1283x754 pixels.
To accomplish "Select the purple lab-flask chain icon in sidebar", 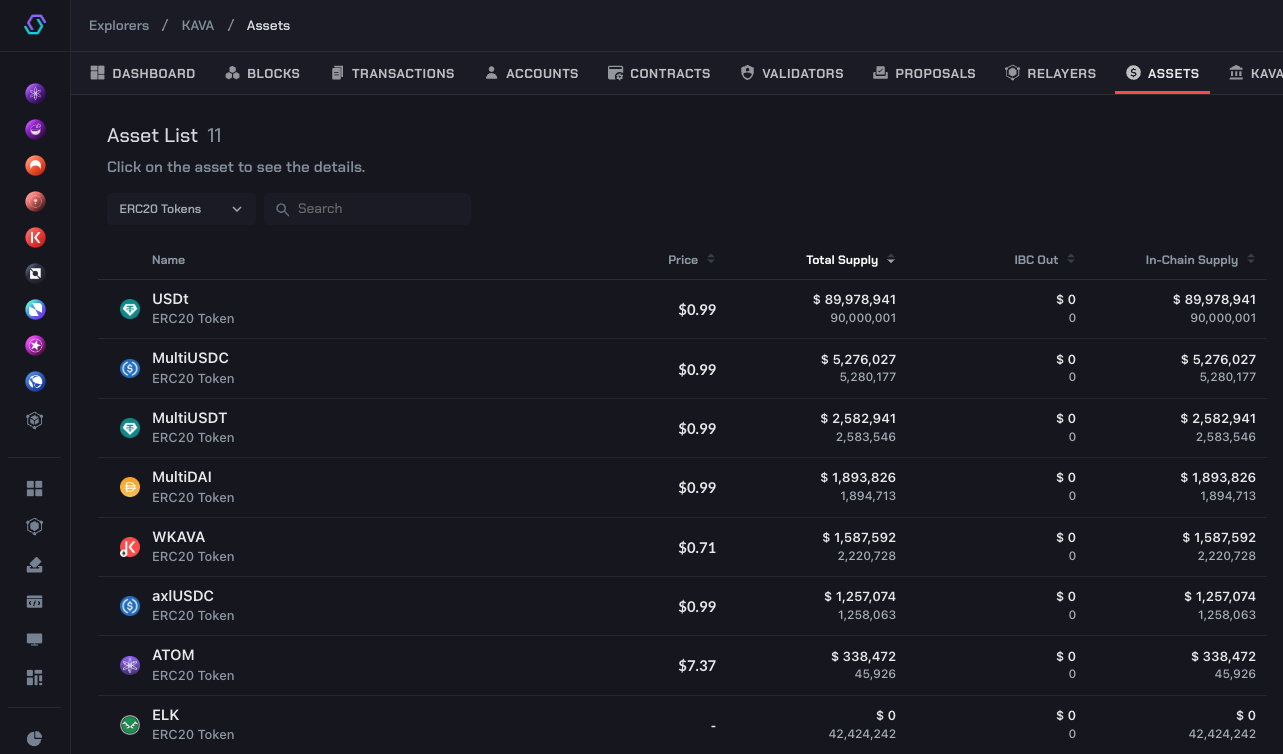I will 35,129.
